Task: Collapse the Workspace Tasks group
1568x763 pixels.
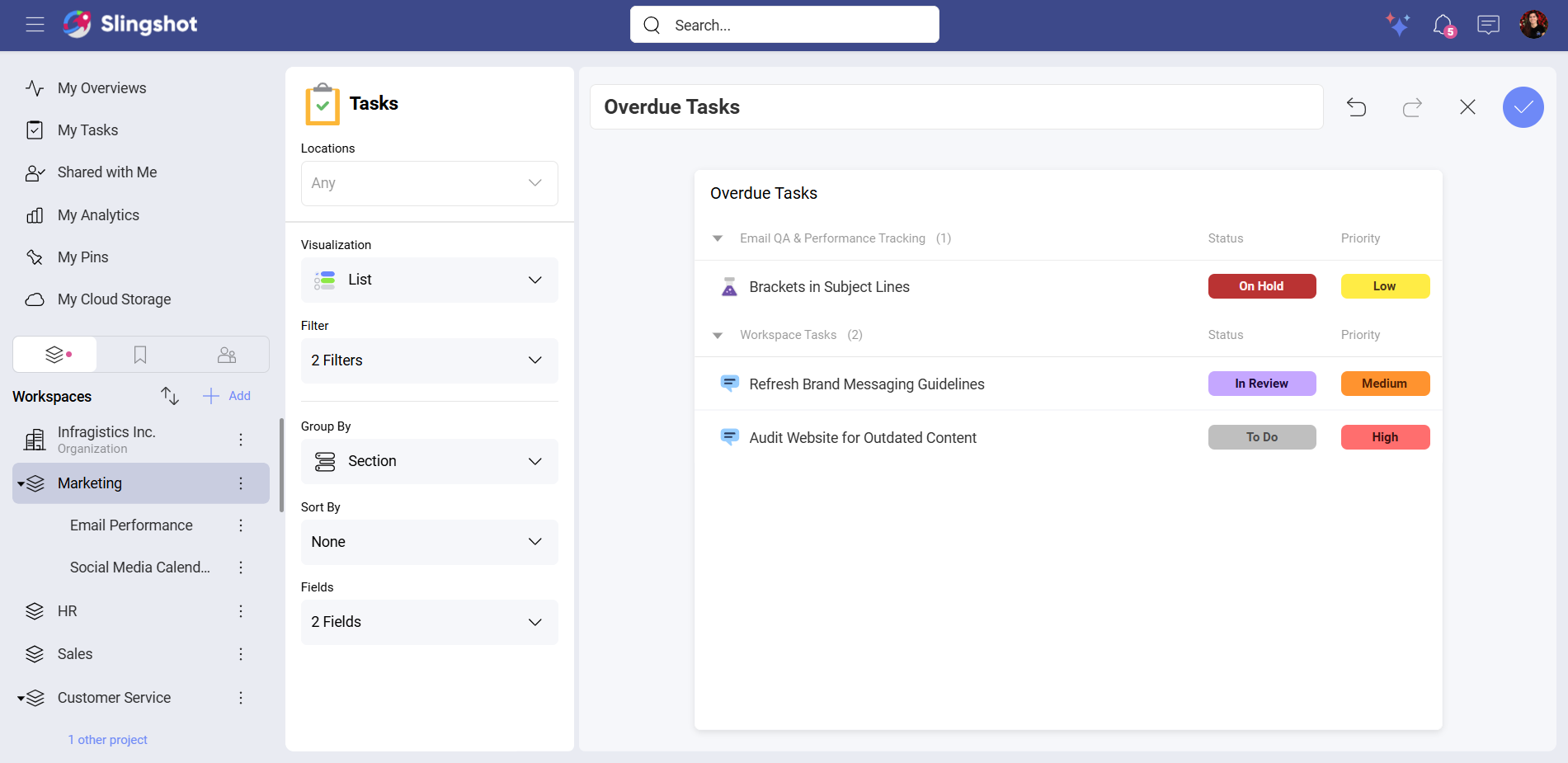Action: 718,335
